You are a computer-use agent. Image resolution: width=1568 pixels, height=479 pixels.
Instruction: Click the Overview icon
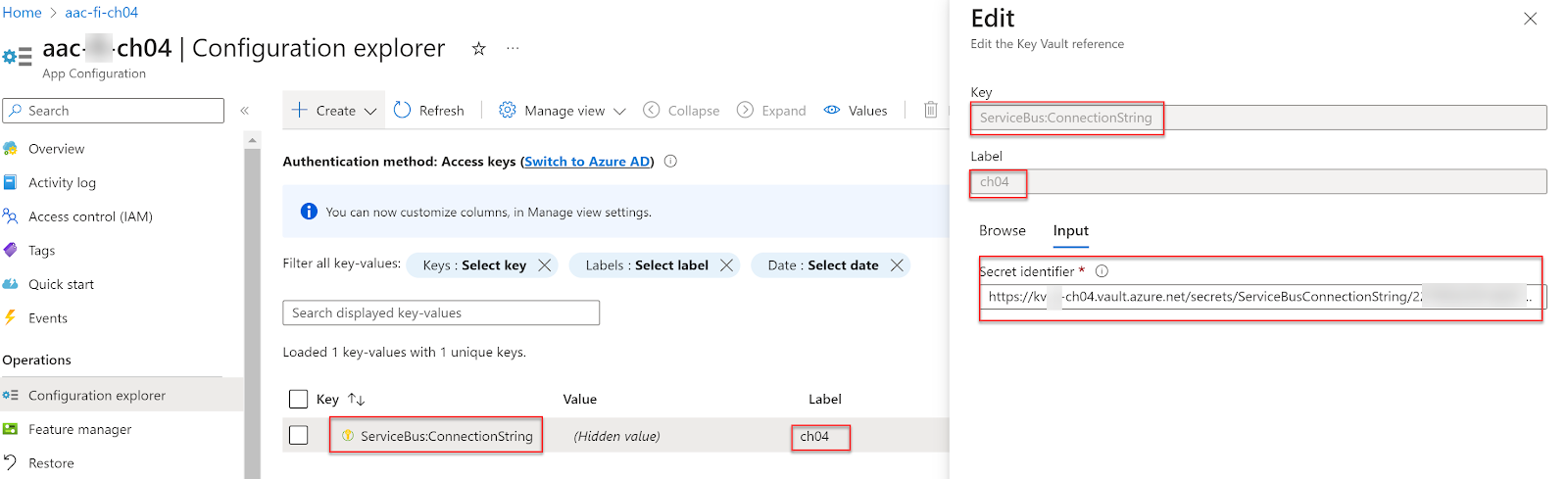click(10, 149)
